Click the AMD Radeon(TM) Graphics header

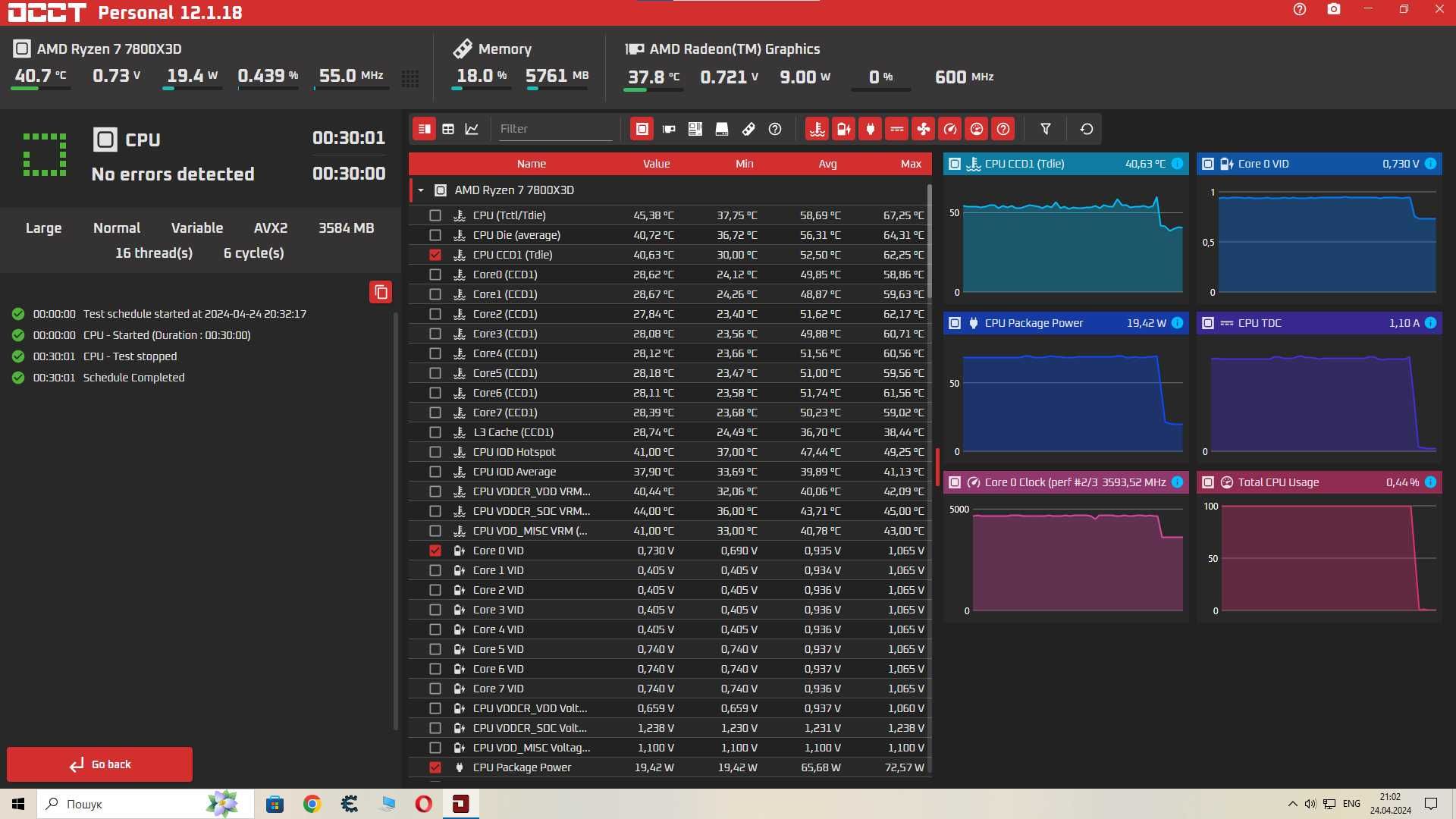click(722, 49)
